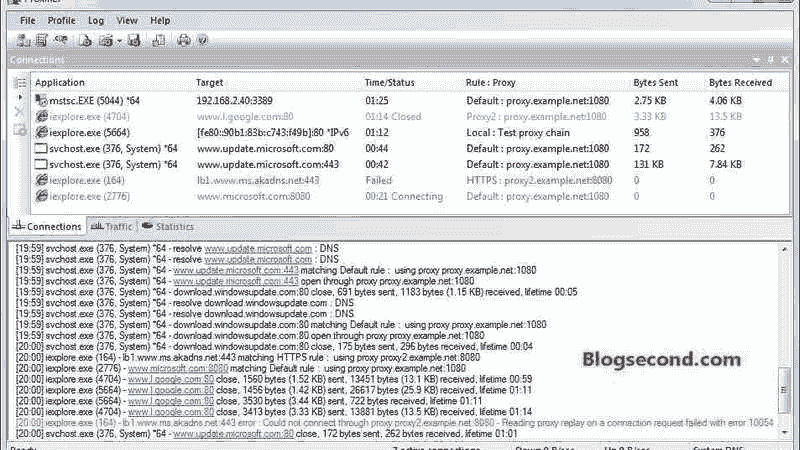
Task: Open the Profile menu
Action: coord(61,20)
